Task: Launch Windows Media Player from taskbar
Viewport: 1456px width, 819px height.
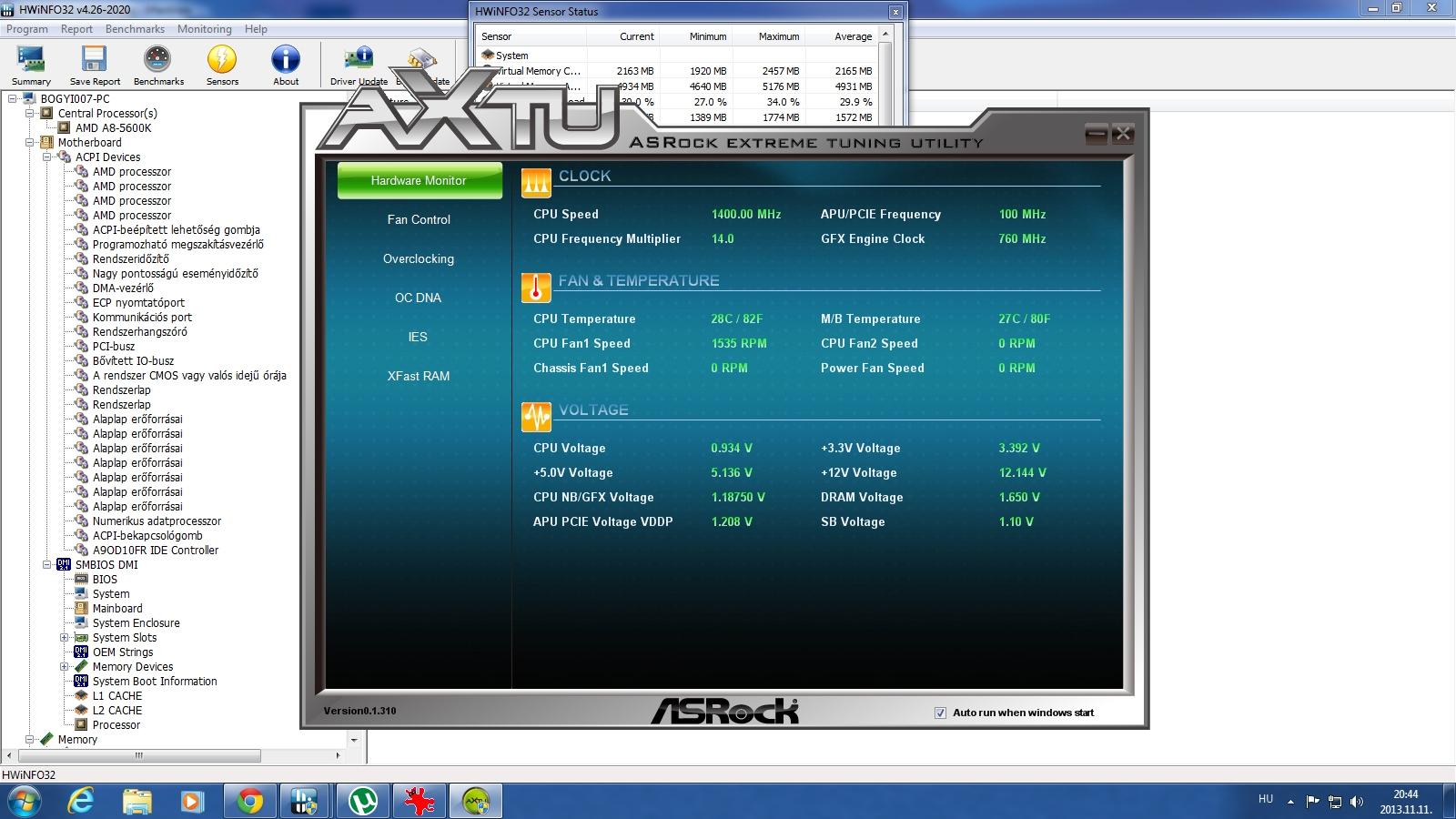Action: point(192,802)
